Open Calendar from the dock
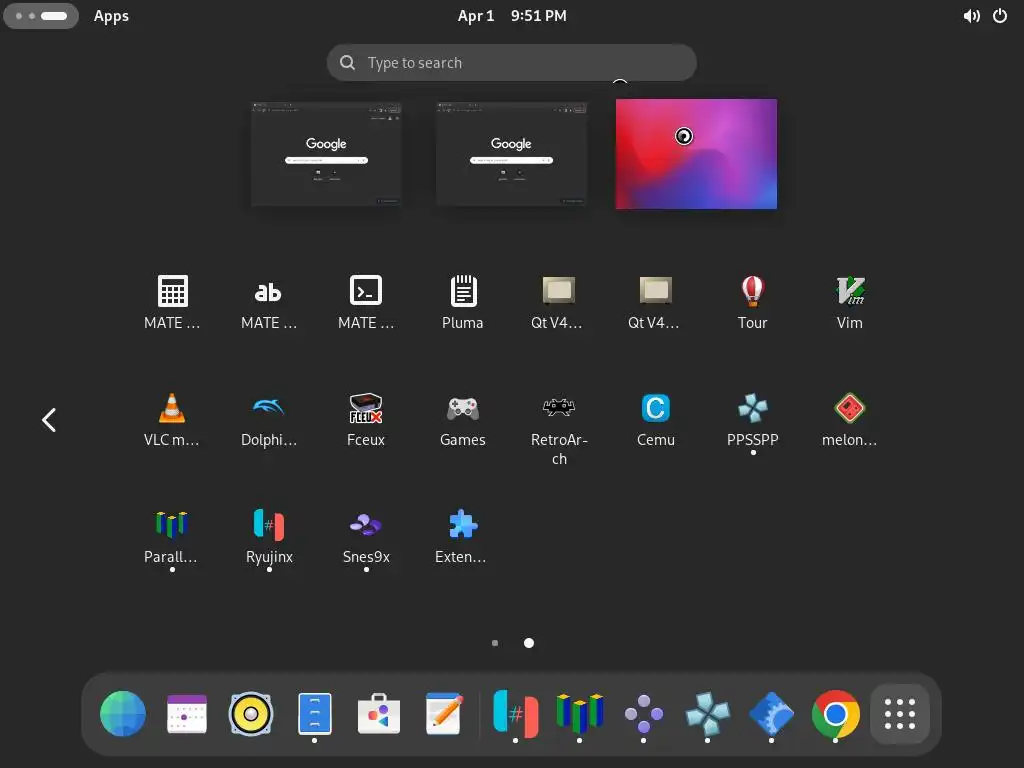This screenshot has width=1024, height=768. [x=187, y=713]
